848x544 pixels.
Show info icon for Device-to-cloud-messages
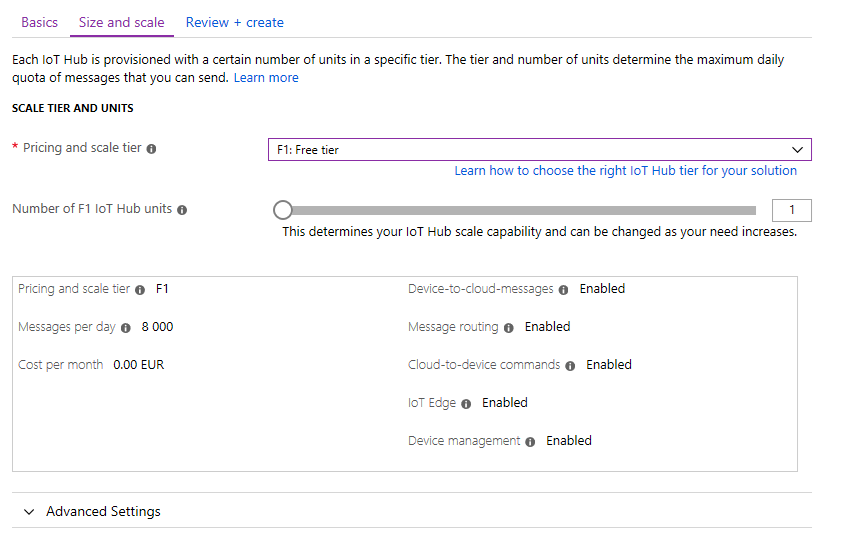coord(564,290)
